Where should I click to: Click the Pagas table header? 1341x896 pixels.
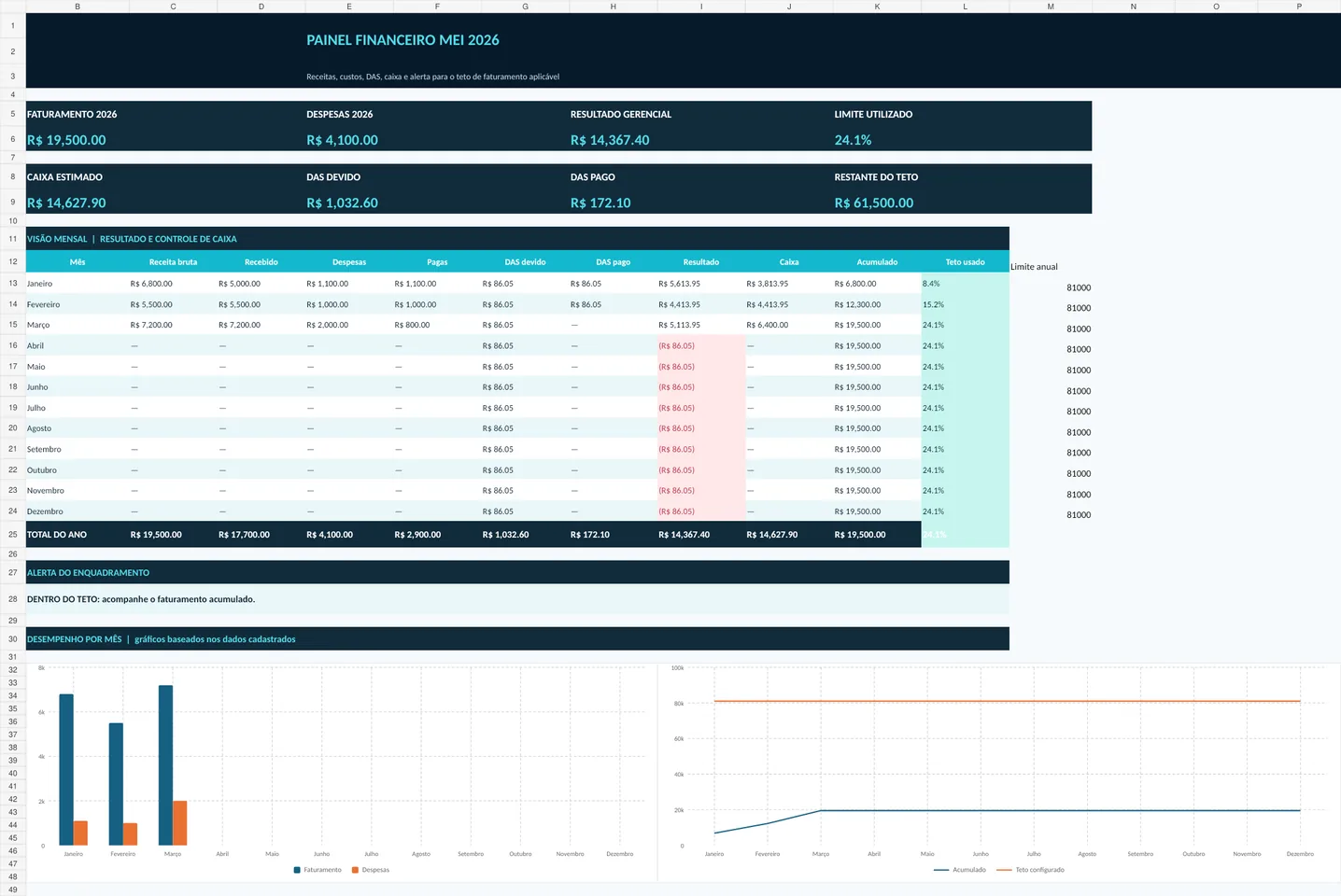tap(437, 262)
